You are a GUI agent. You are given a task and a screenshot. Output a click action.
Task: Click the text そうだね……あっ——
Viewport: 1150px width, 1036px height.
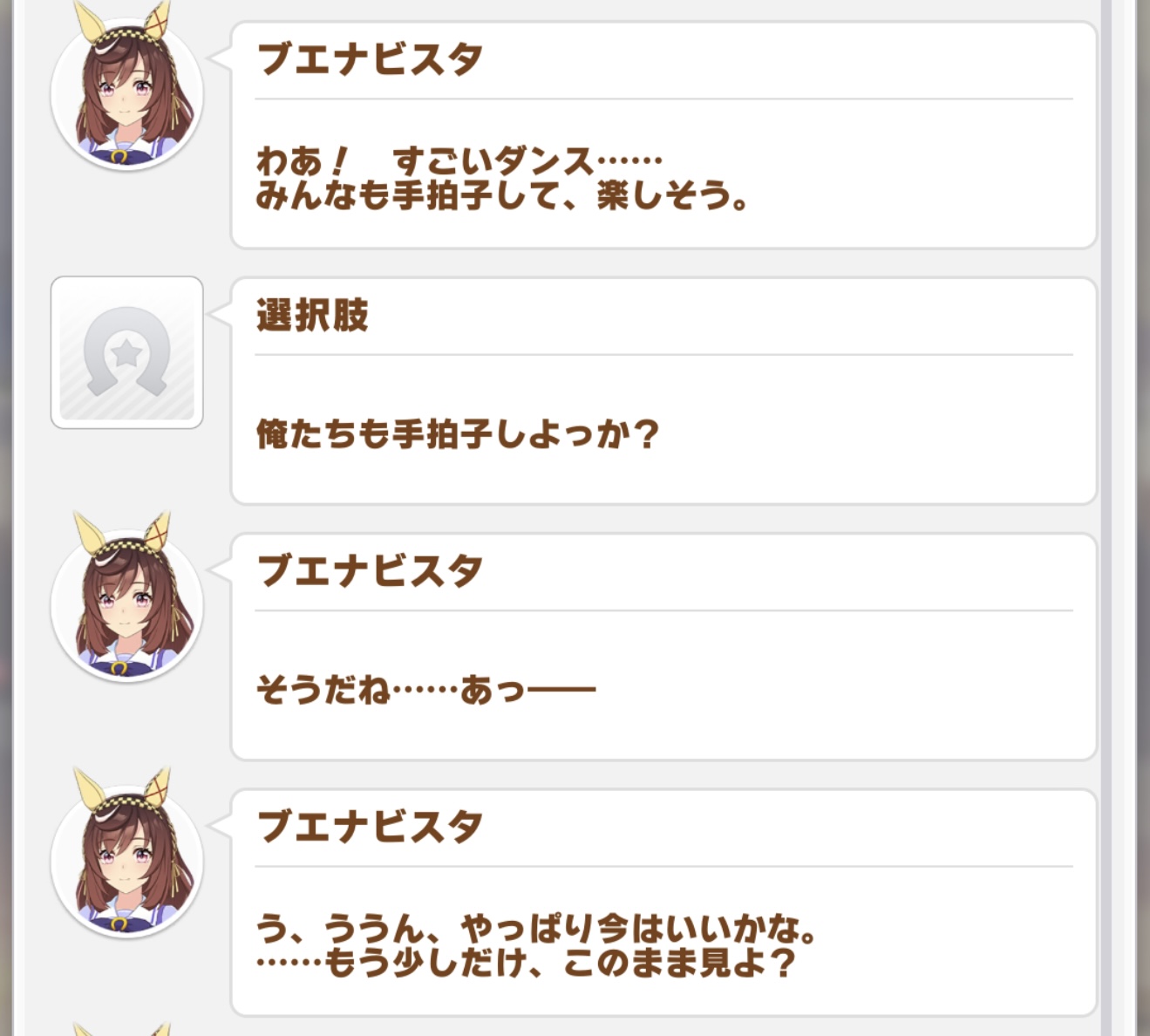425,690
